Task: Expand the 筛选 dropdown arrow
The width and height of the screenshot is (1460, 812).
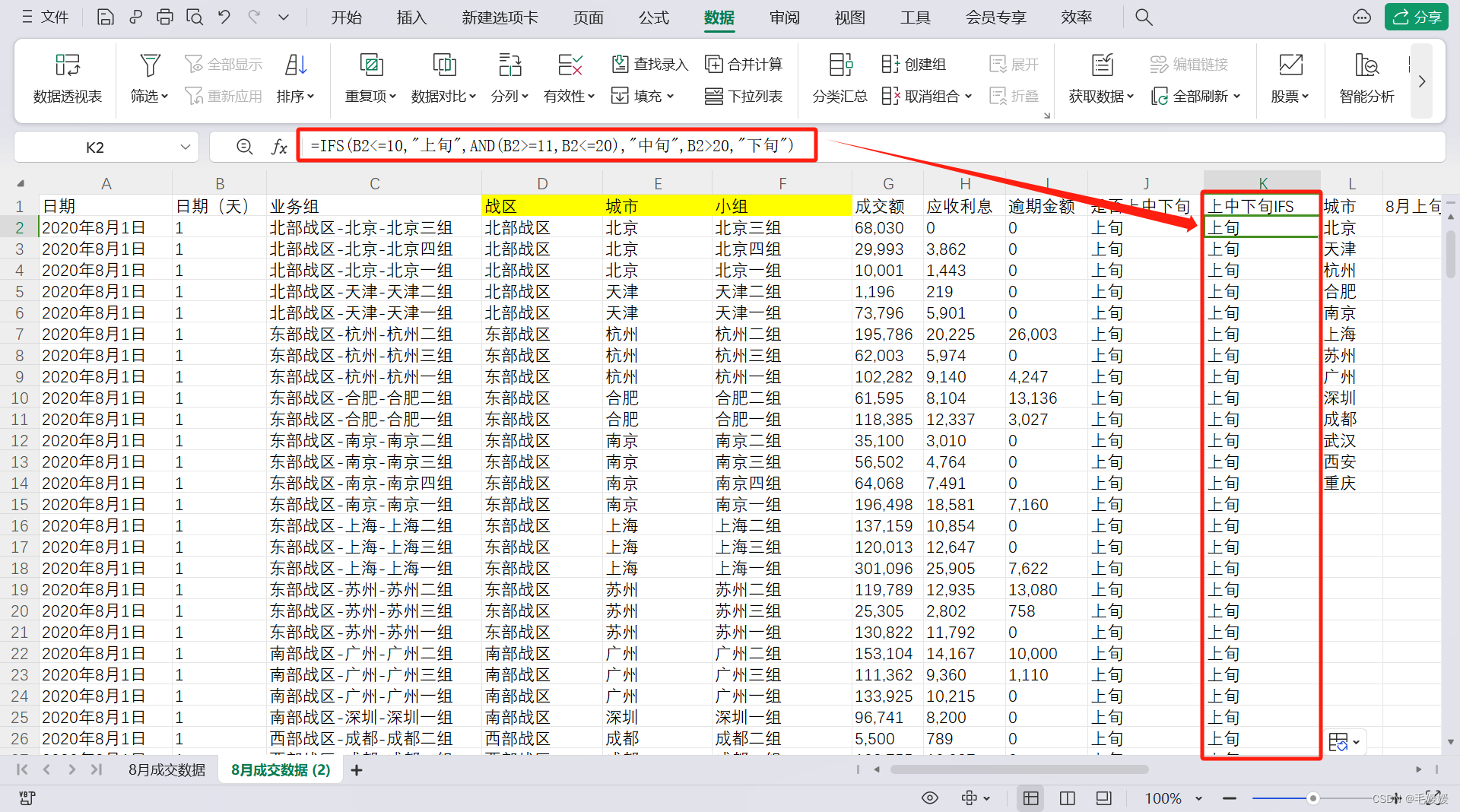Action: 165,97
